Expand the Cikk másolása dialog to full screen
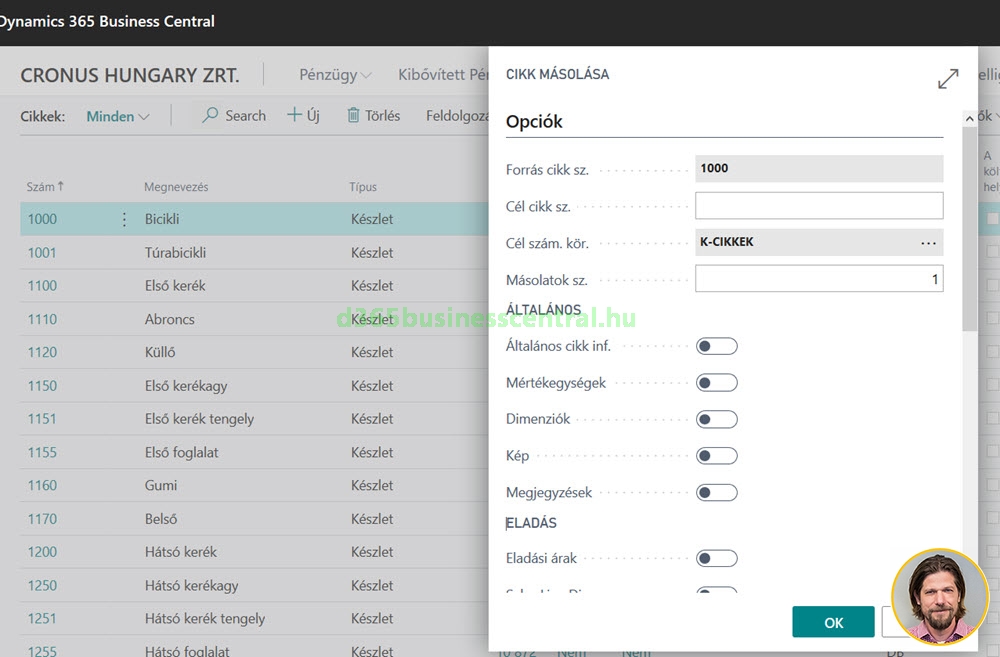This screenshot has height=657, width=1000. point(948,79)
